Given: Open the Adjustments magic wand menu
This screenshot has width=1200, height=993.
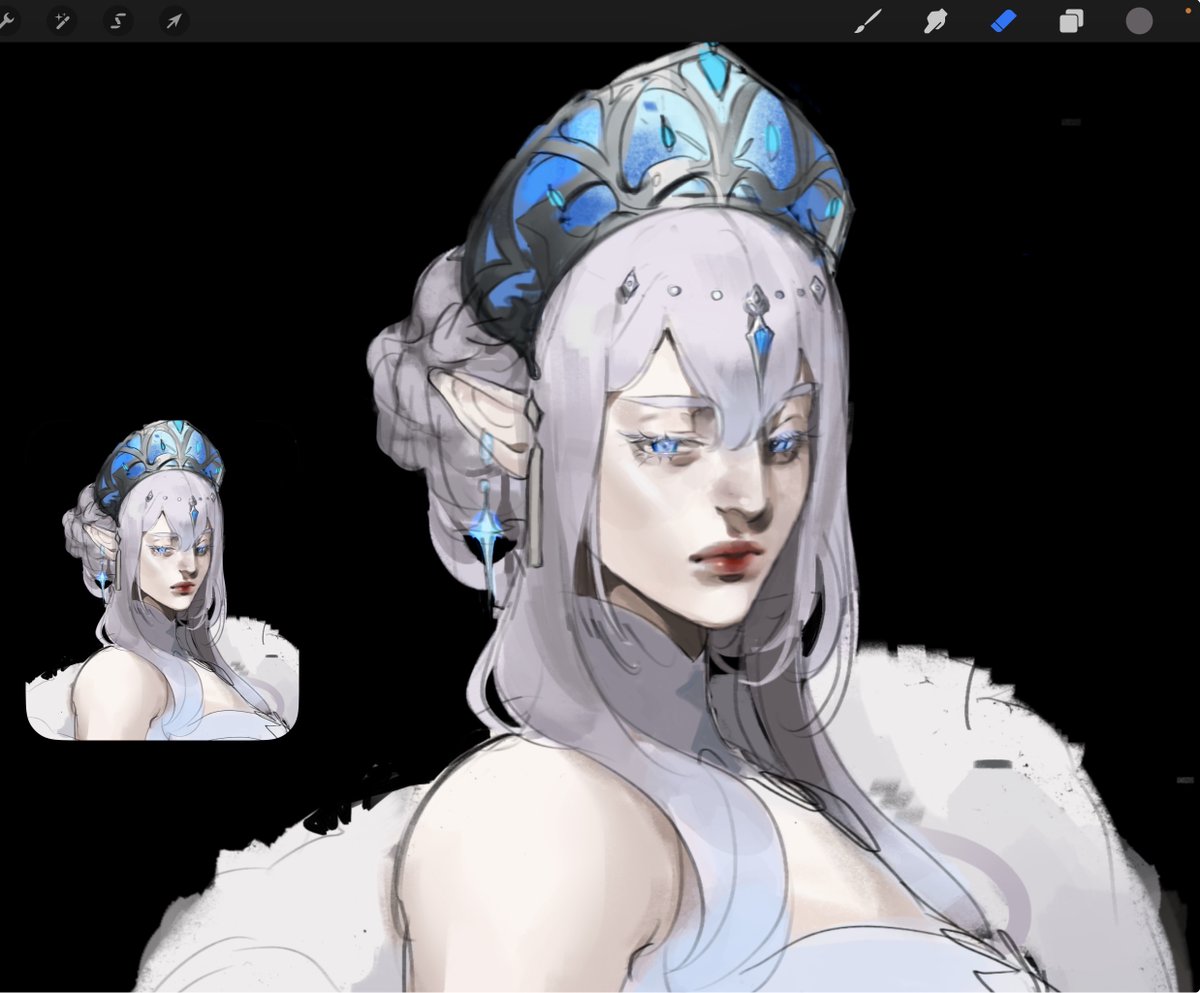Looking at the screenshot, I should click(63, 21).
